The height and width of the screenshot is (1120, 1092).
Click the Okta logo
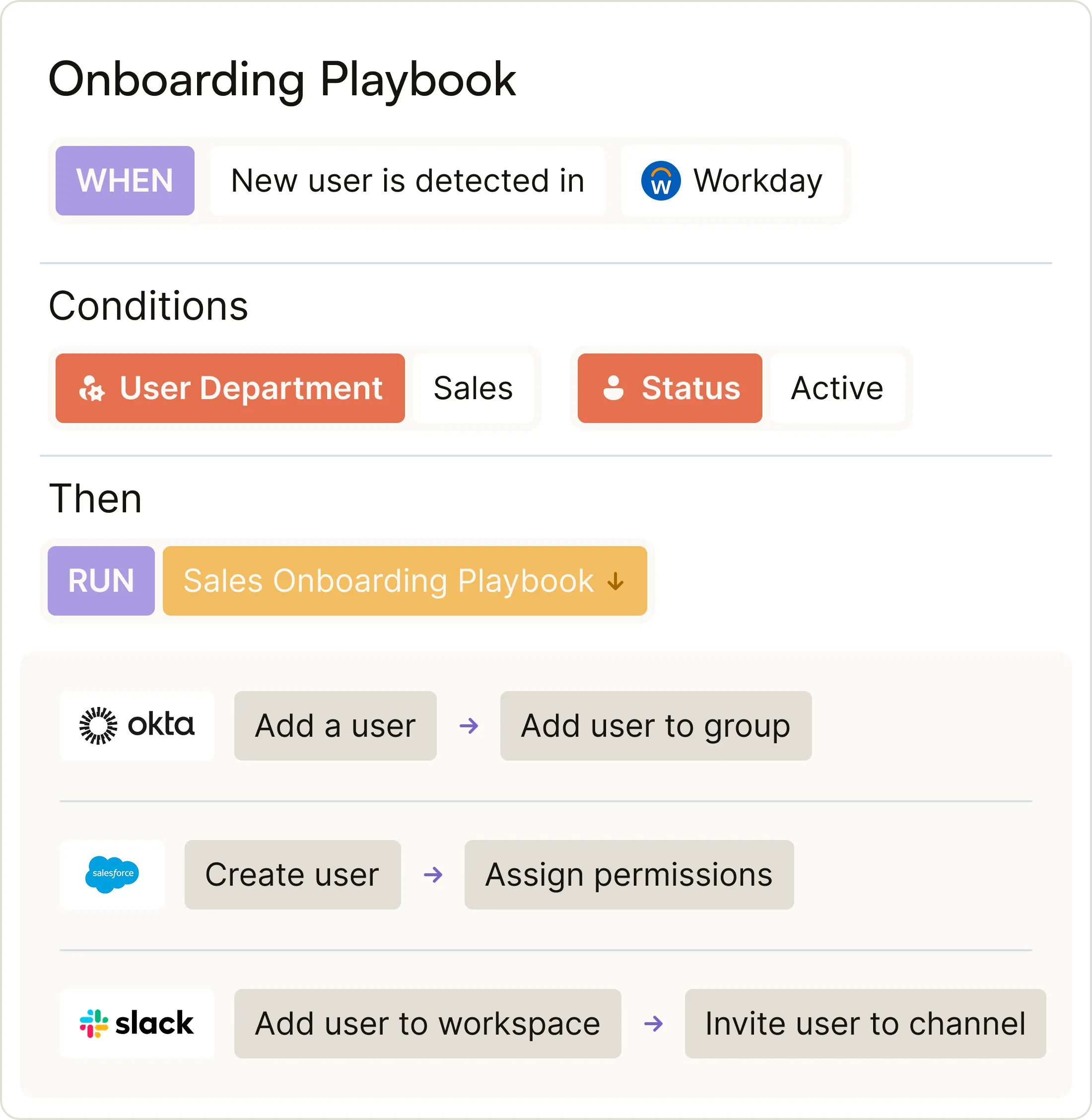[x=137, y=726]
